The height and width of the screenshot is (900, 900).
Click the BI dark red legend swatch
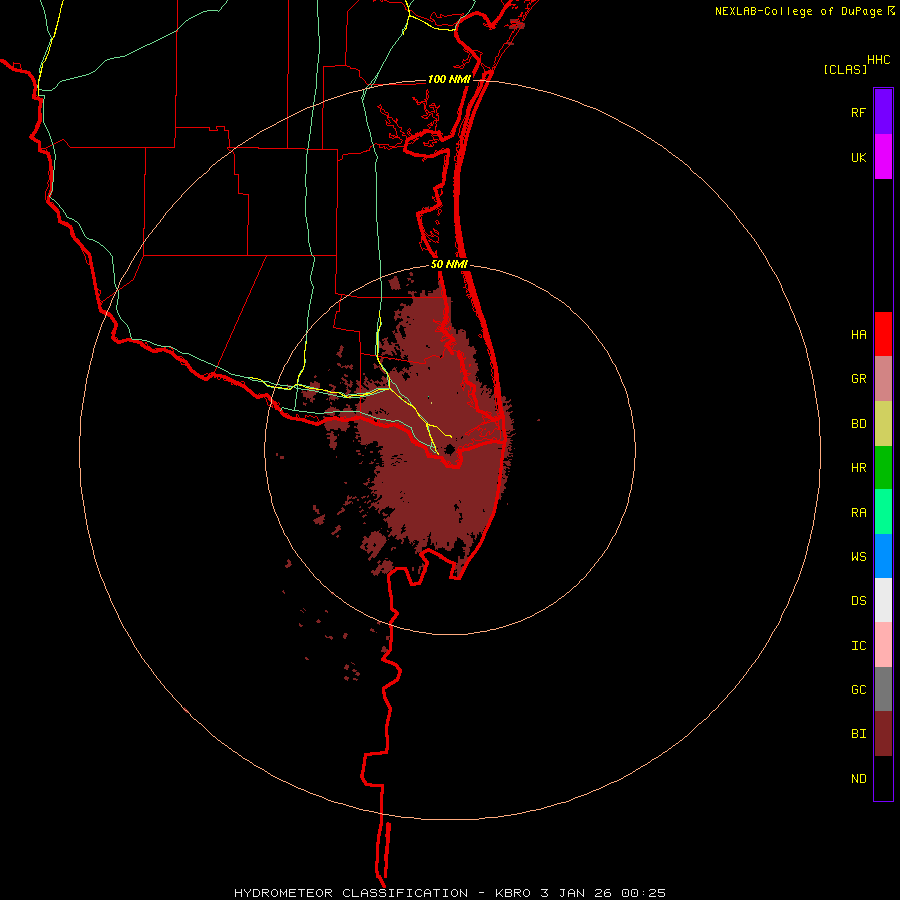click(x=883, y=734)
